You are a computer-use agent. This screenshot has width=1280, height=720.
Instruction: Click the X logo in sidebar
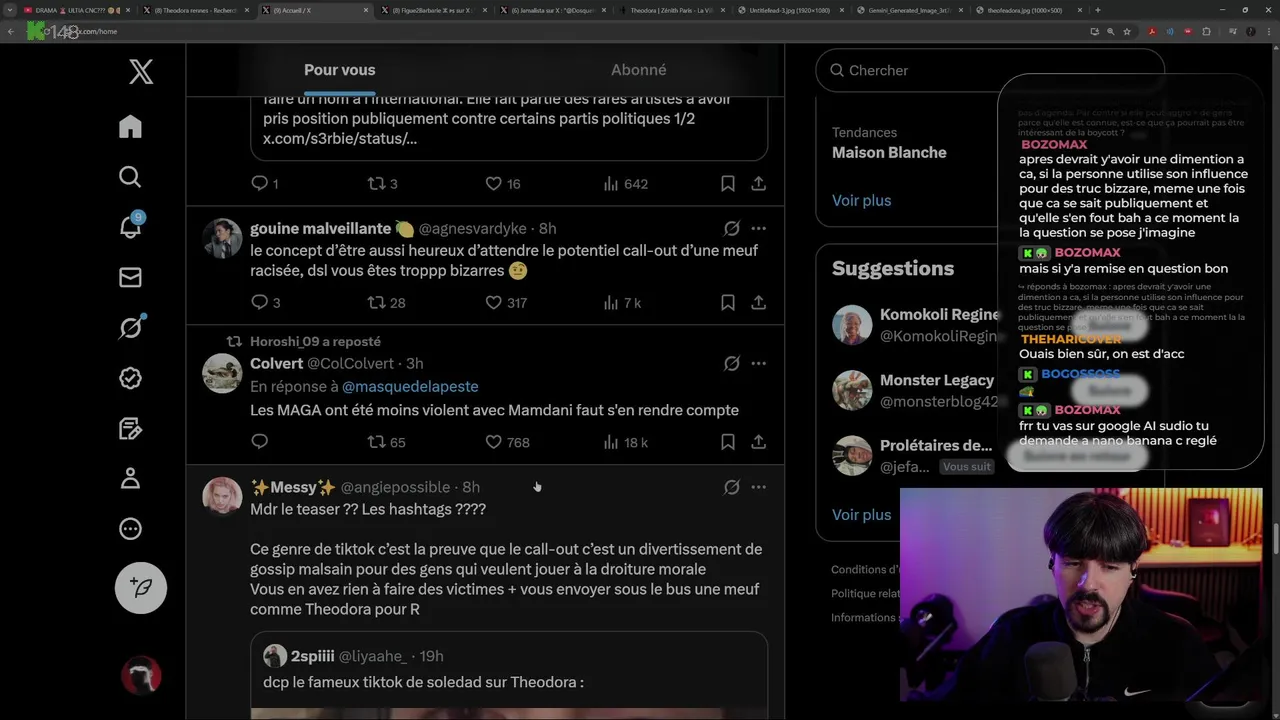(x=141, y=71)
